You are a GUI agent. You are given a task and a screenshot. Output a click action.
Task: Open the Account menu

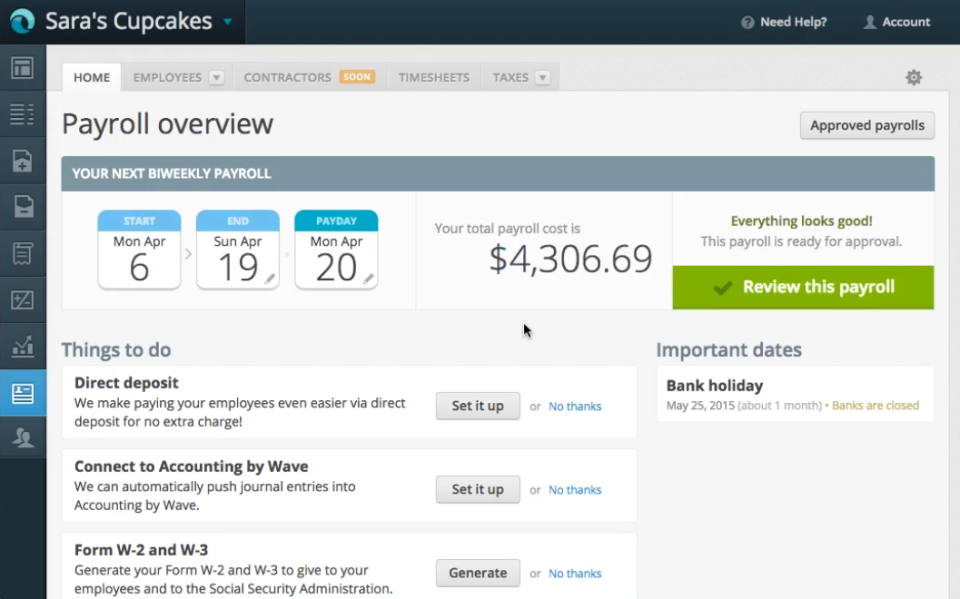[906, 22]
